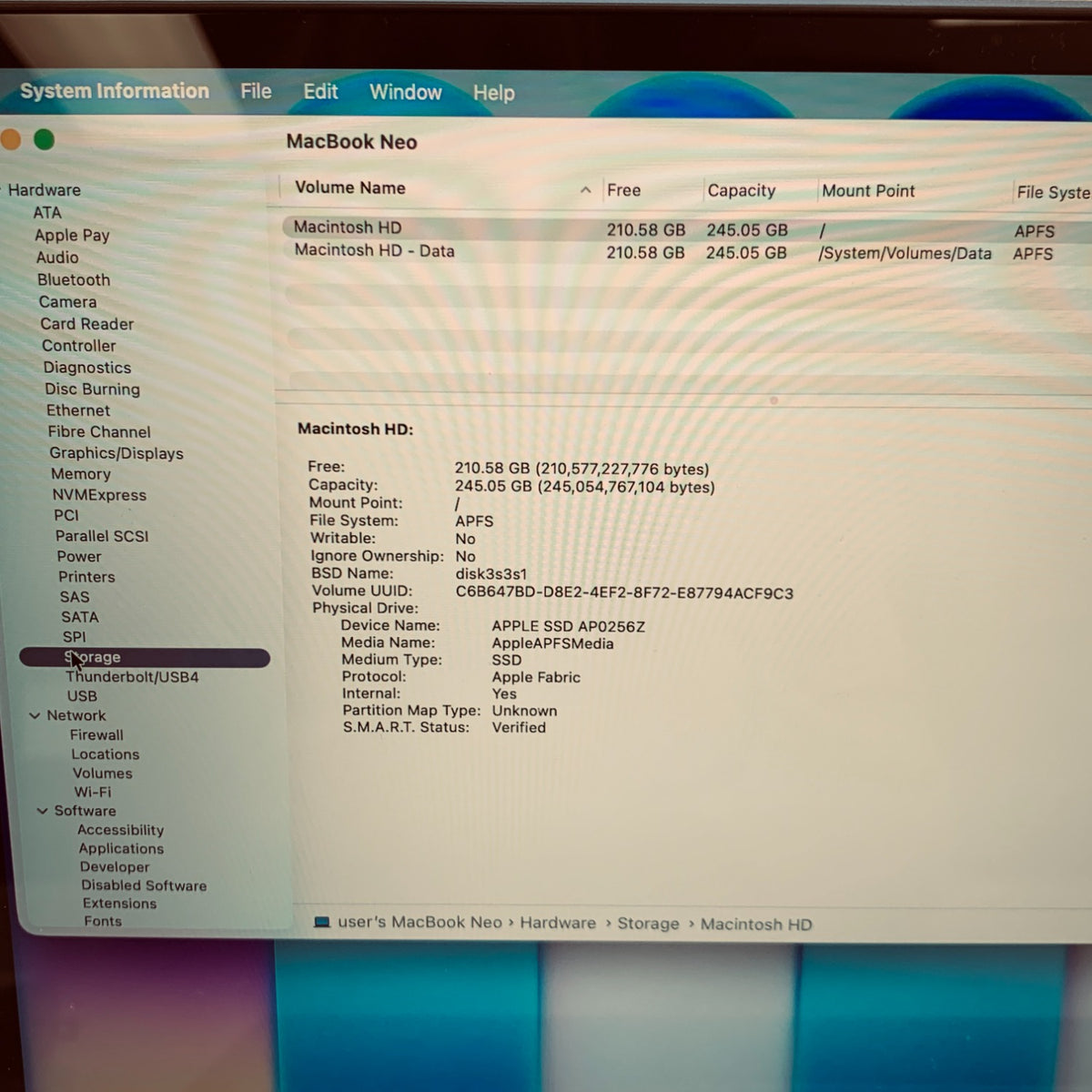Open the File menu
The height and width of the screenshot is (1092, 1092).
coord(256,91)
